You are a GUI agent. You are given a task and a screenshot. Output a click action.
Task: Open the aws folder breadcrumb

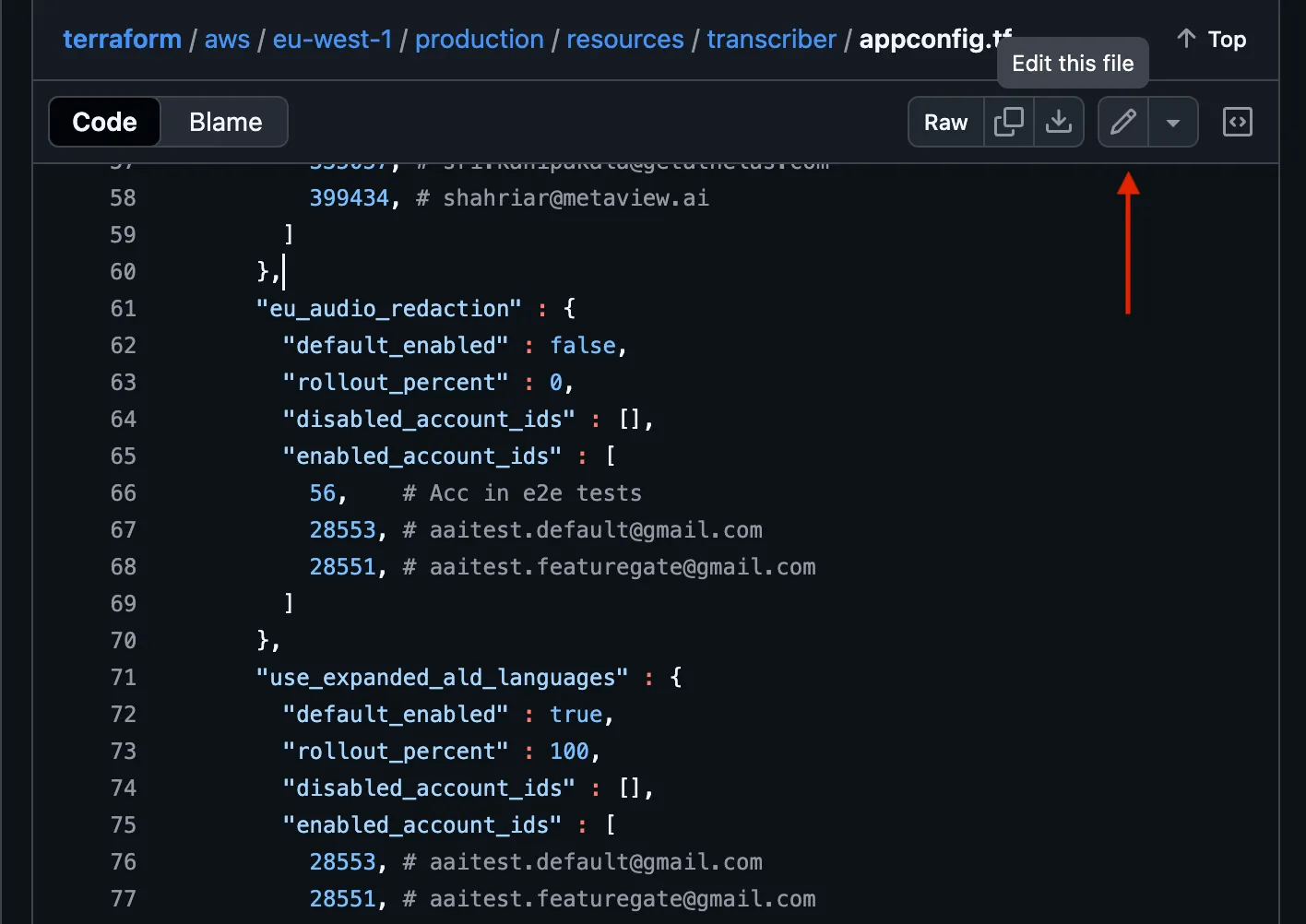click(227, 39)
